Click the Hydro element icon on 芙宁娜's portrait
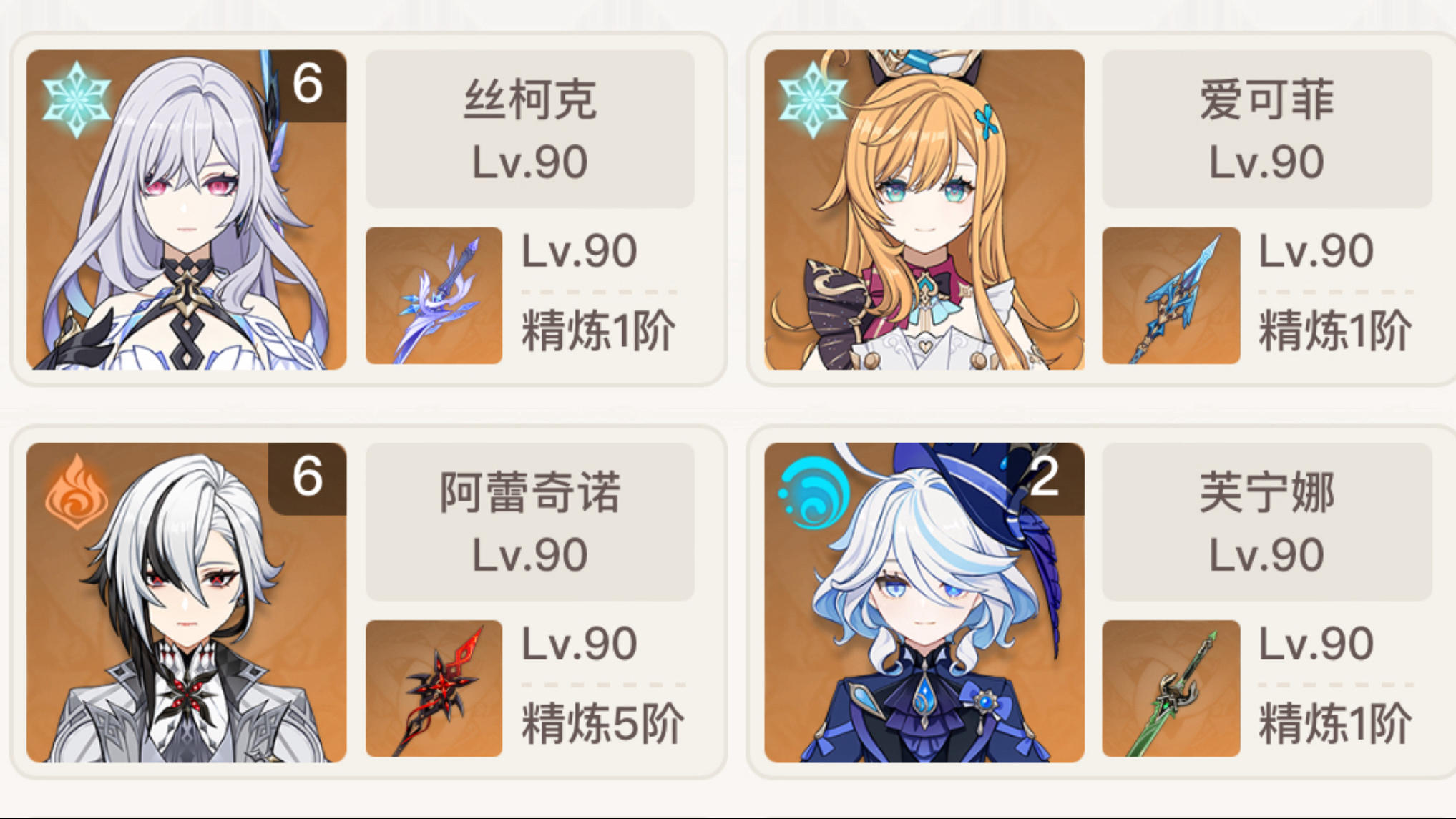1456x819 pixels. coord(814,492)
